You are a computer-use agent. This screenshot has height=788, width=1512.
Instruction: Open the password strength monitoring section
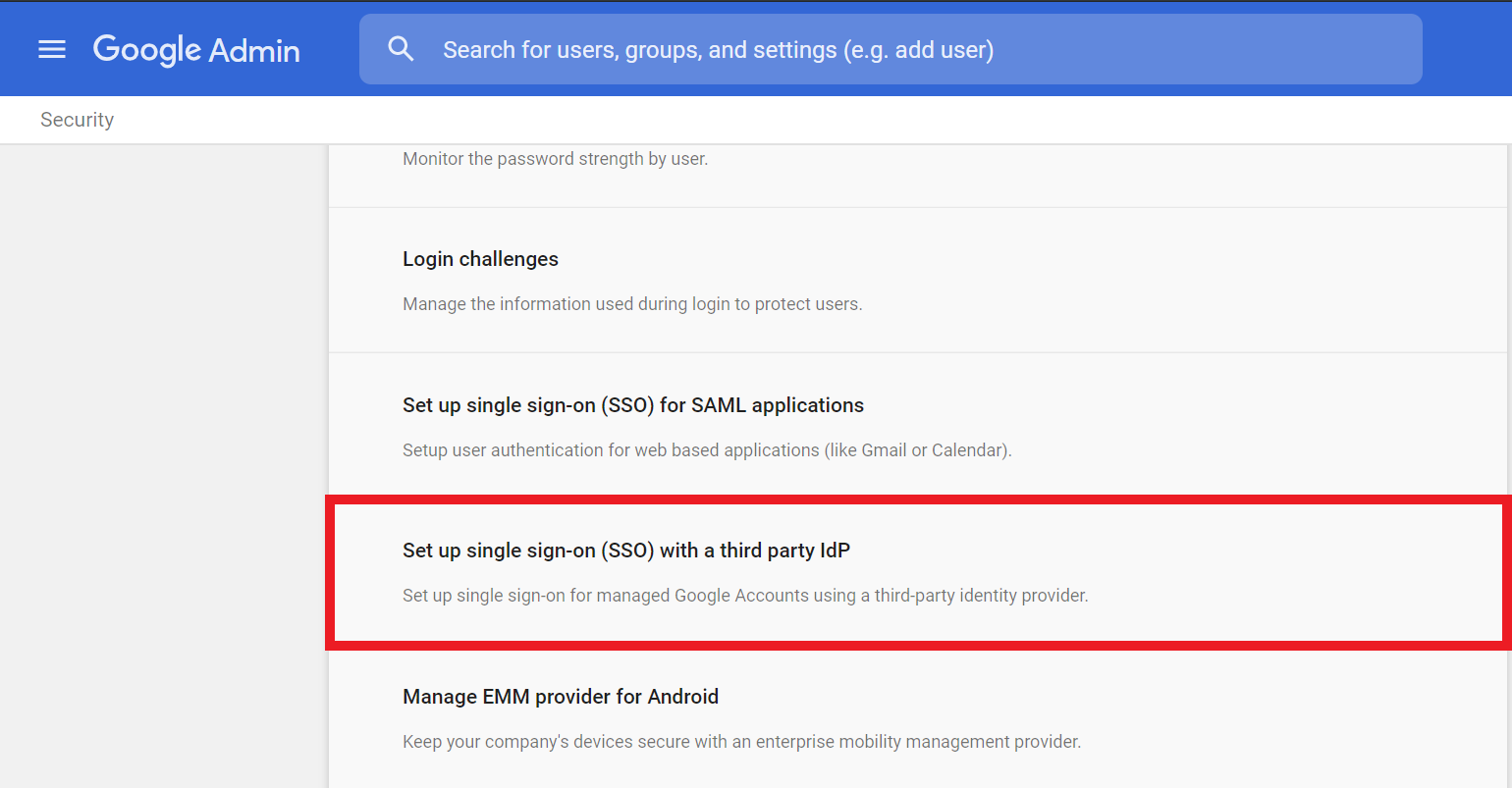point(555,159)
